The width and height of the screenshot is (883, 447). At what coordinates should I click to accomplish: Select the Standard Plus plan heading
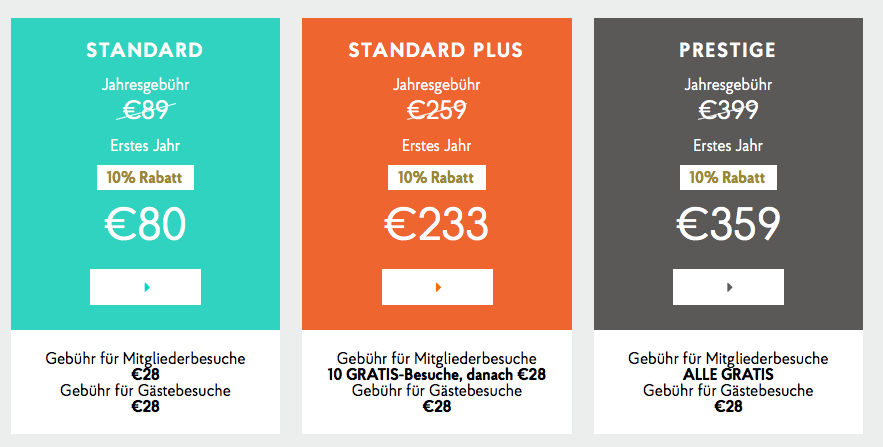[x=436, y=50]
